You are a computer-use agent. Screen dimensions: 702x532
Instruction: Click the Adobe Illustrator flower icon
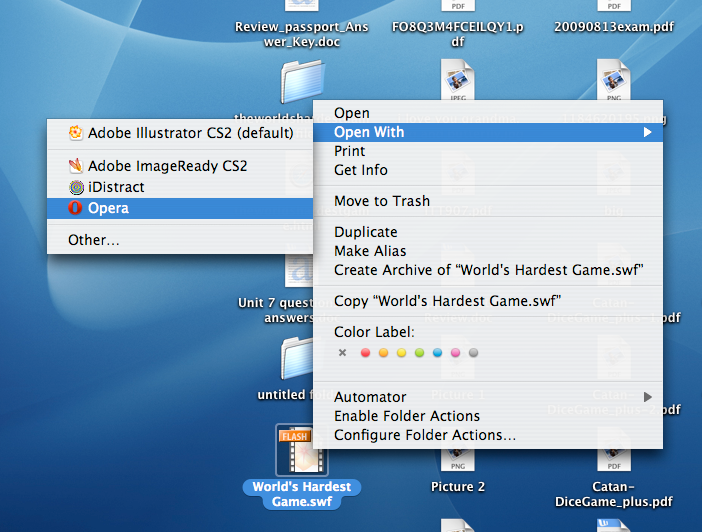(x=76, y=133)
